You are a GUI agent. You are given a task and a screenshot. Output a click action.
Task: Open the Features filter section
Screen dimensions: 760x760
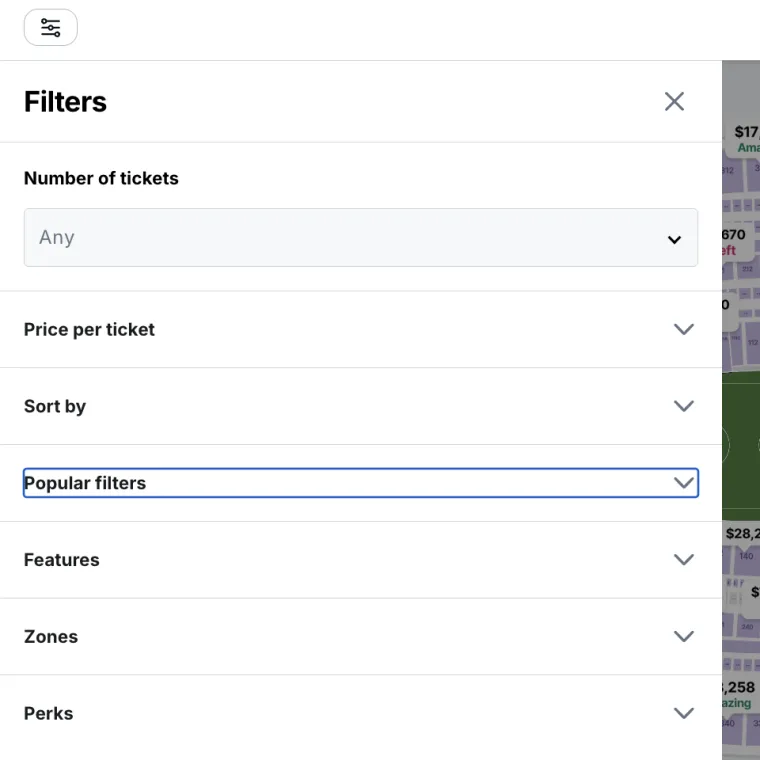tap(62, 560)
